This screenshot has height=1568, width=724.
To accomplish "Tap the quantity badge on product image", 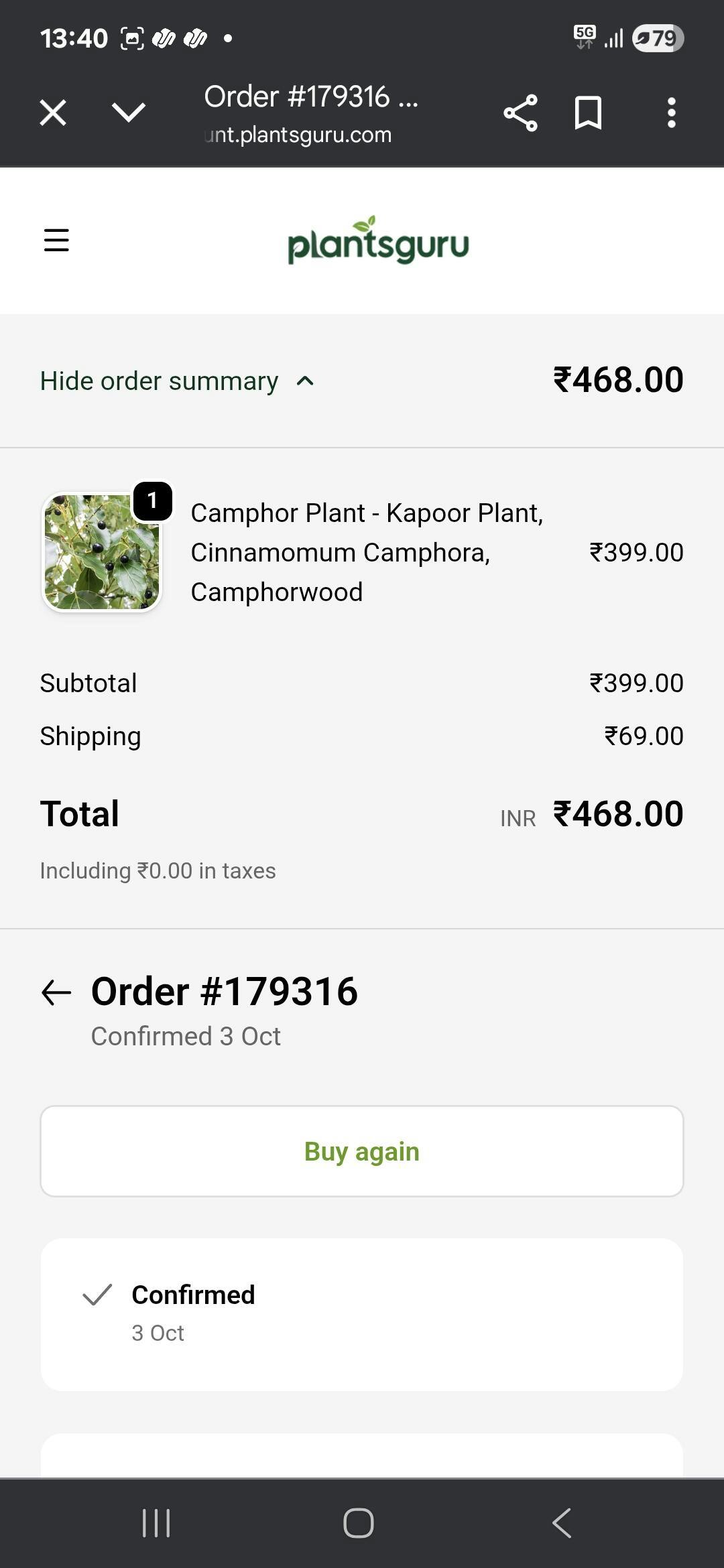I will tap(153, 501).
